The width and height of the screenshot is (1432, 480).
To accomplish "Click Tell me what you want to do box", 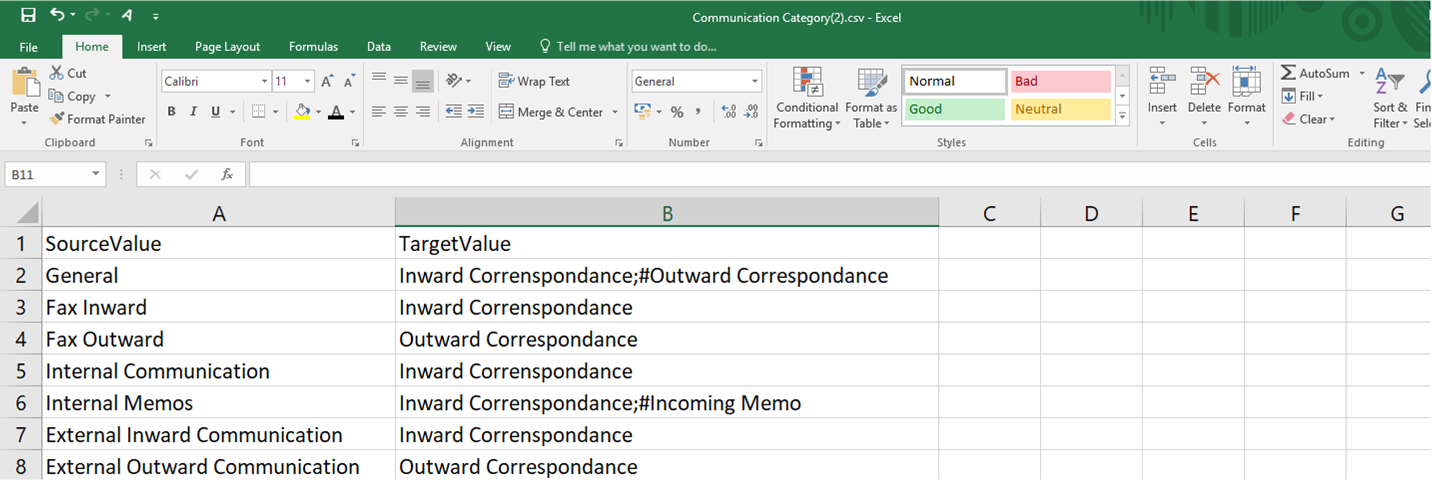I will tap(628, 47).
